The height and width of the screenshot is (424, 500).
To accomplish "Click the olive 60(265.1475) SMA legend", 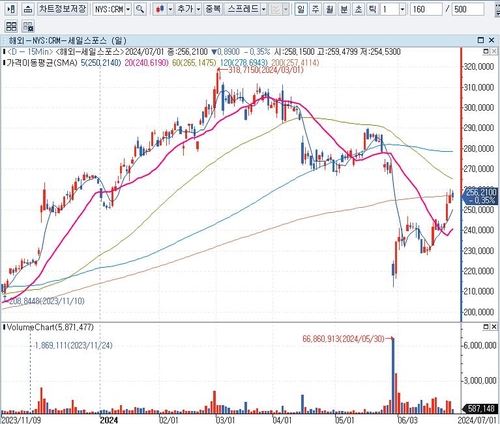I will pyautogui.click(x=194, y=63).
